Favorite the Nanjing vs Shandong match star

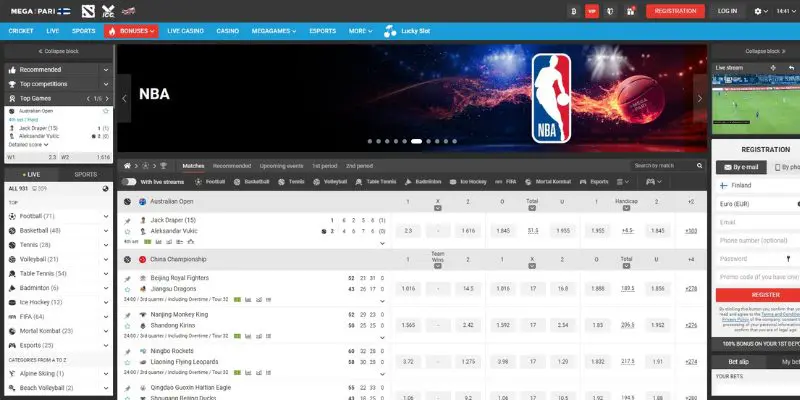tap(128, 326)
